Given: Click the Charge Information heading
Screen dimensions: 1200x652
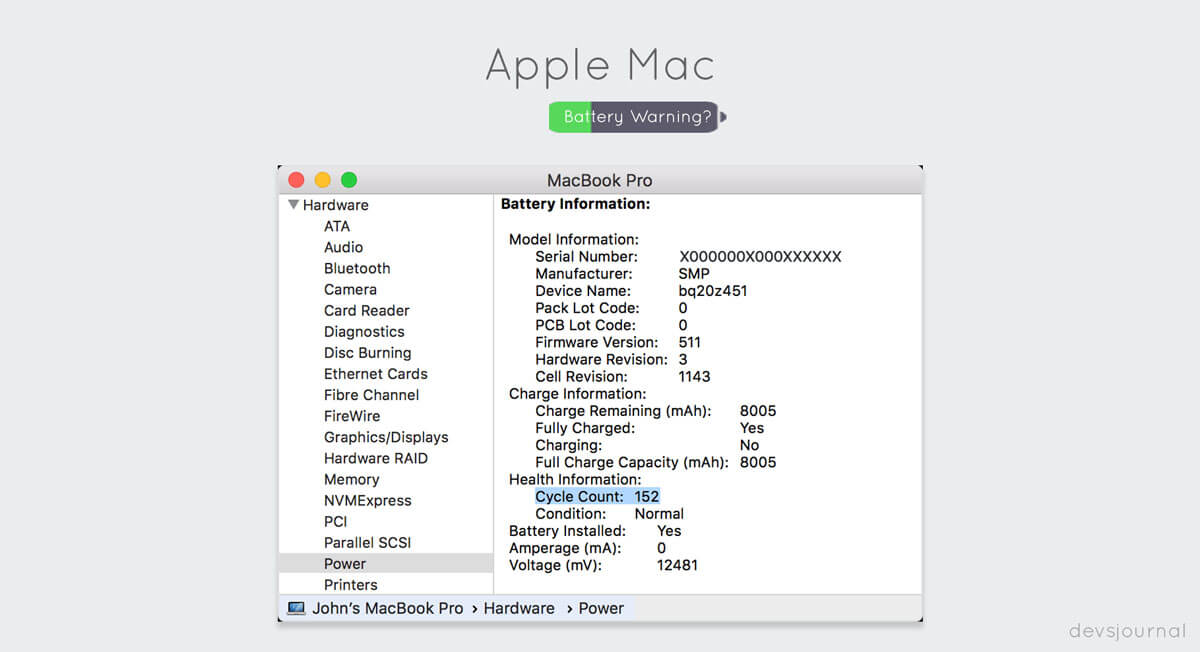Looking at the screenshot, I should pyautogui.click(x=578, y=394).
